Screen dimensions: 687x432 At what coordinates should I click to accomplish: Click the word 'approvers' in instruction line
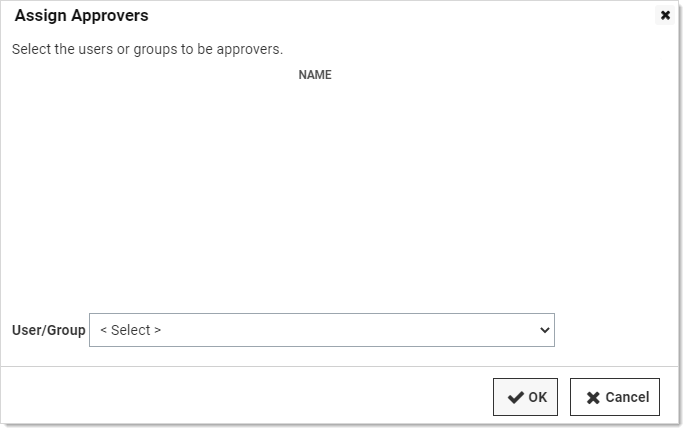coord(249,50)
